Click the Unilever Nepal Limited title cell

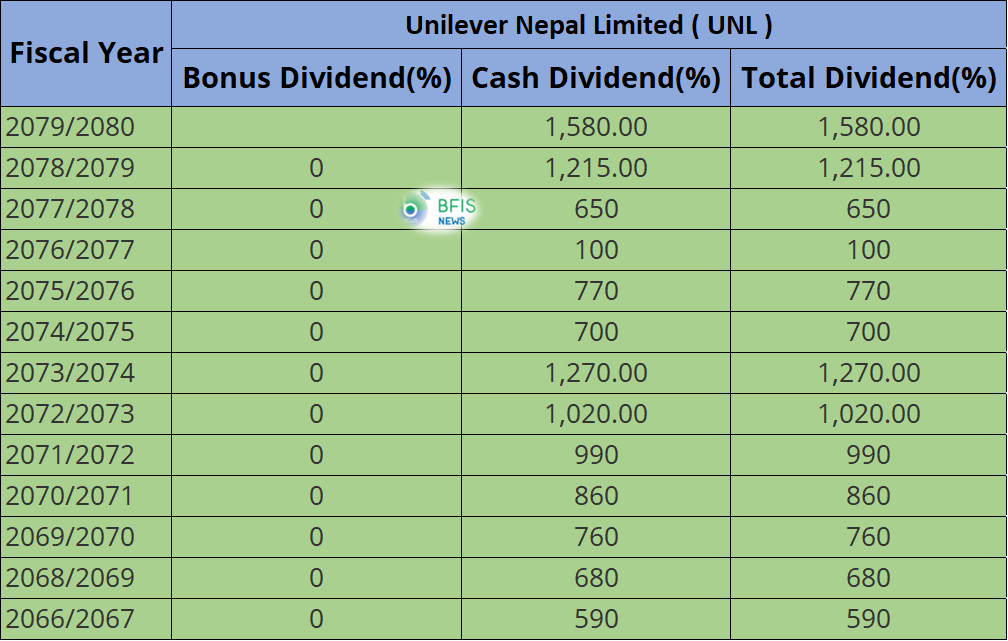589,24
